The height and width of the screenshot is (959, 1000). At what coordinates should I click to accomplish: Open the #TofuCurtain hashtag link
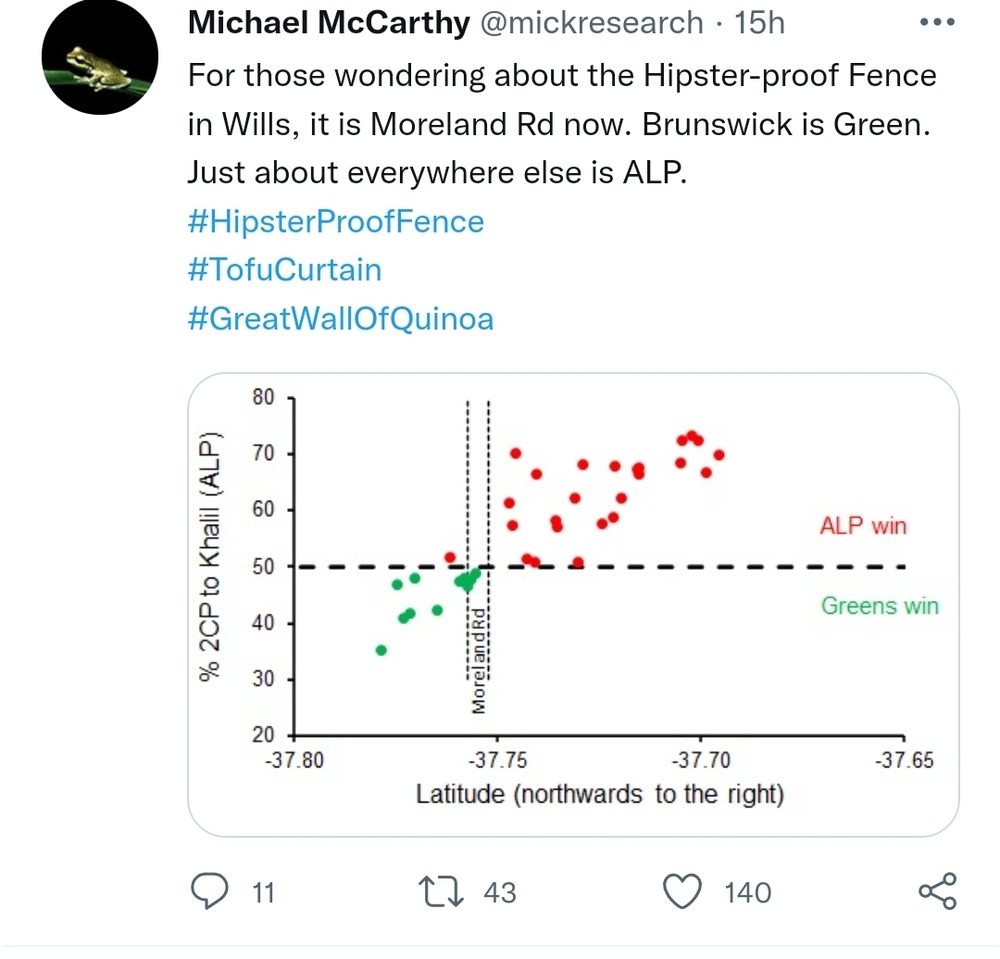(284, 270)
